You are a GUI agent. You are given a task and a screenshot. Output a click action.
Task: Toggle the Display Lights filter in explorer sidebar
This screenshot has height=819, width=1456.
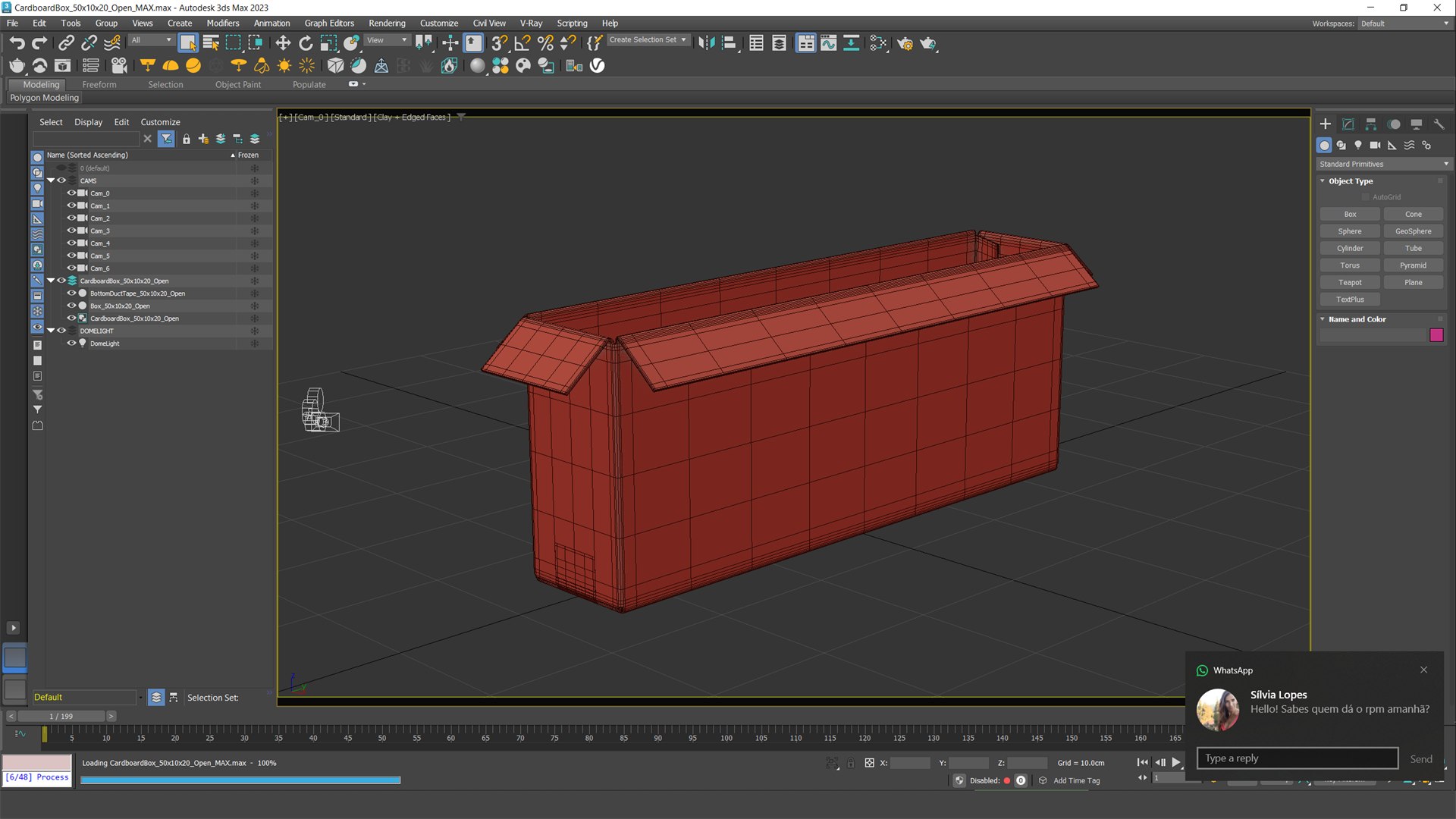[x=37, y=188]
